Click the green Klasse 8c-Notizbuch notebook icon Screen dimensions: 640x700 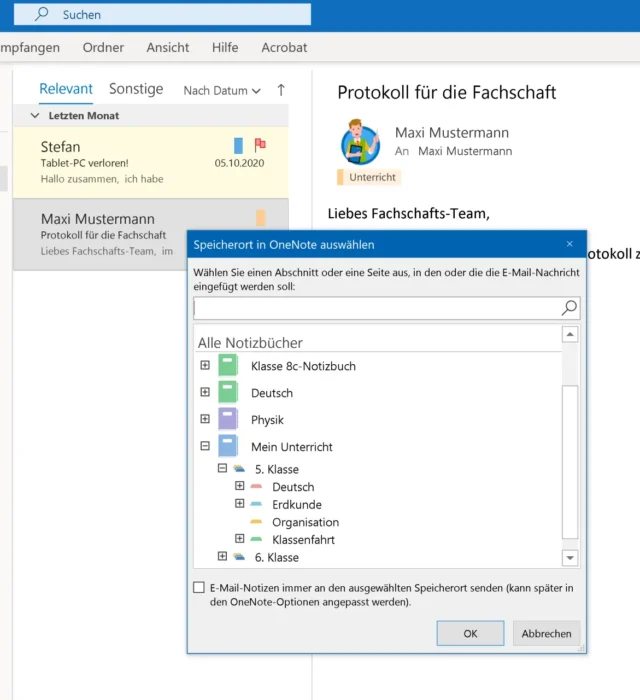click(228, 366)
